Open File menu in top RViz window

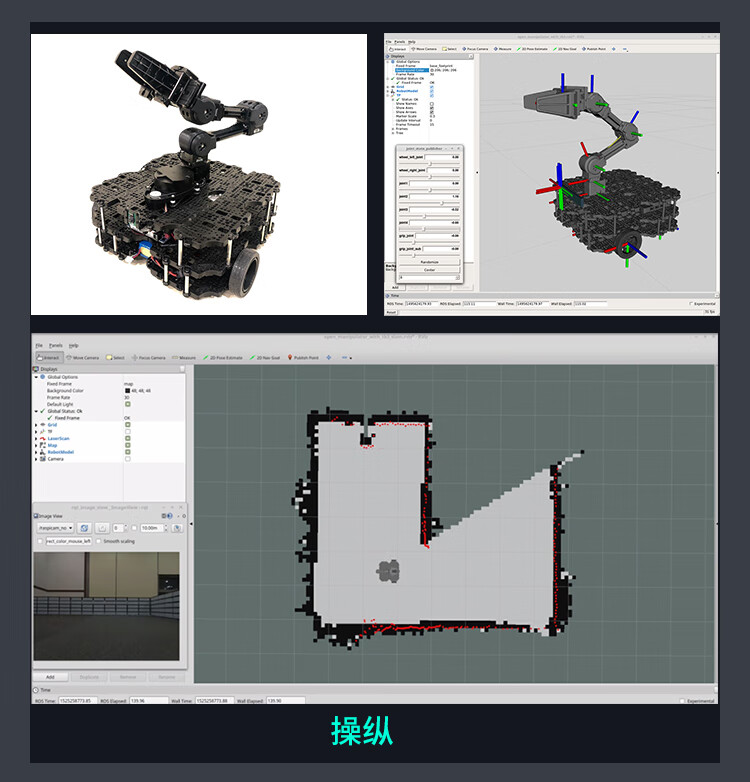pyautogui.click(x=388, y=42)
